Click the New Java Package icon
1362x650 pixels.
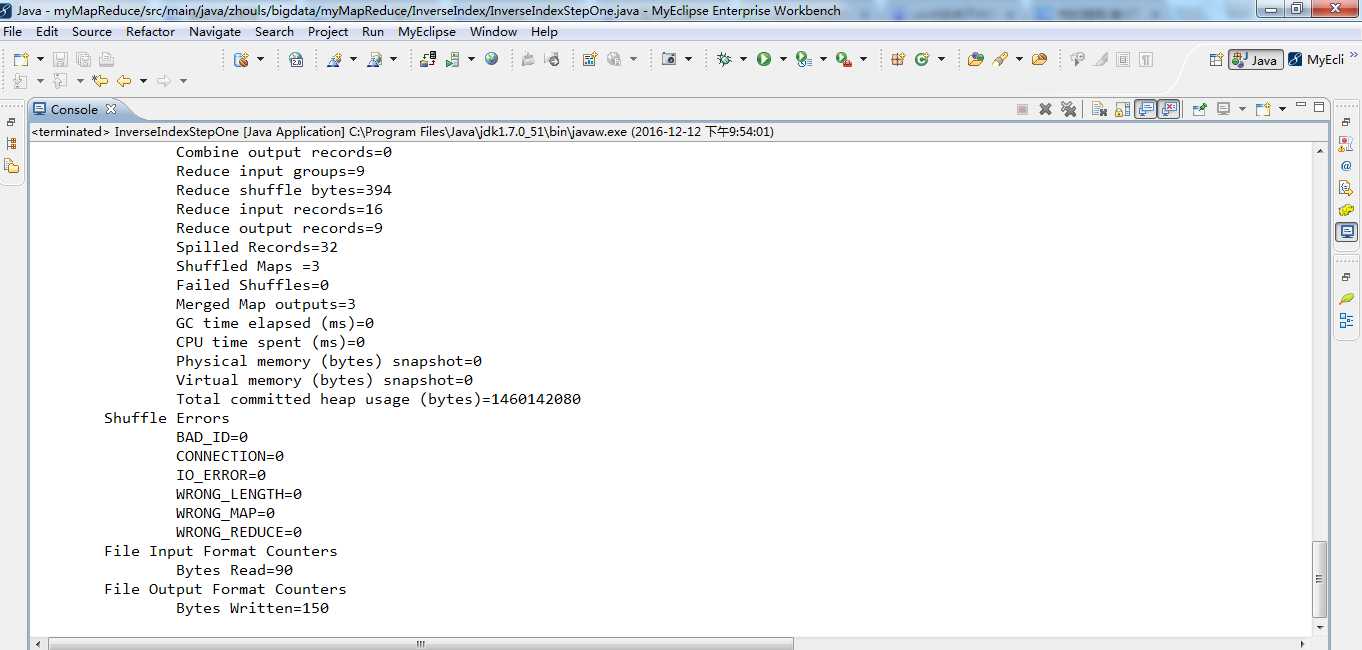coord(897,59)
